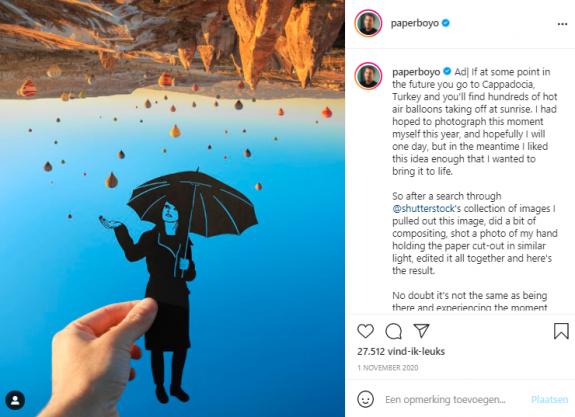This screenshot has width=575, height=417.
Task: Click the paperboyo avatar beside the caption
Action: click(369, 76)
